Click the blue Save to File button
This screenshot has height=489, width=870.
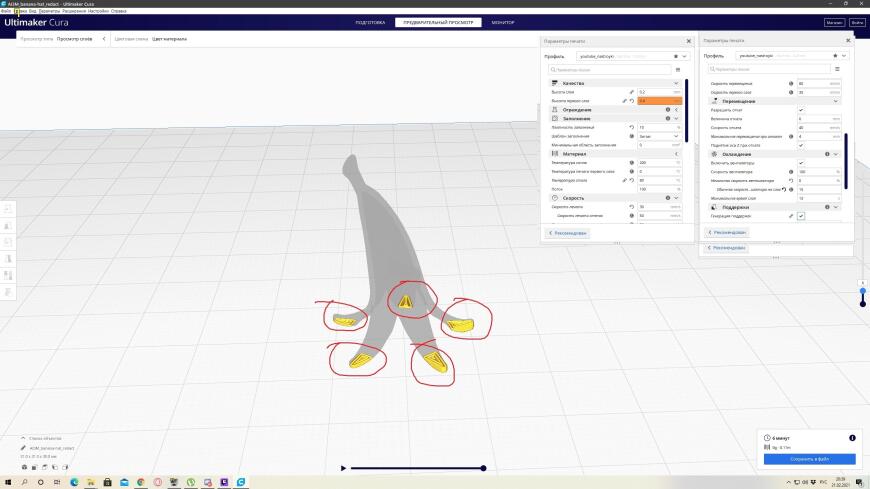click(x=810, y=459)
